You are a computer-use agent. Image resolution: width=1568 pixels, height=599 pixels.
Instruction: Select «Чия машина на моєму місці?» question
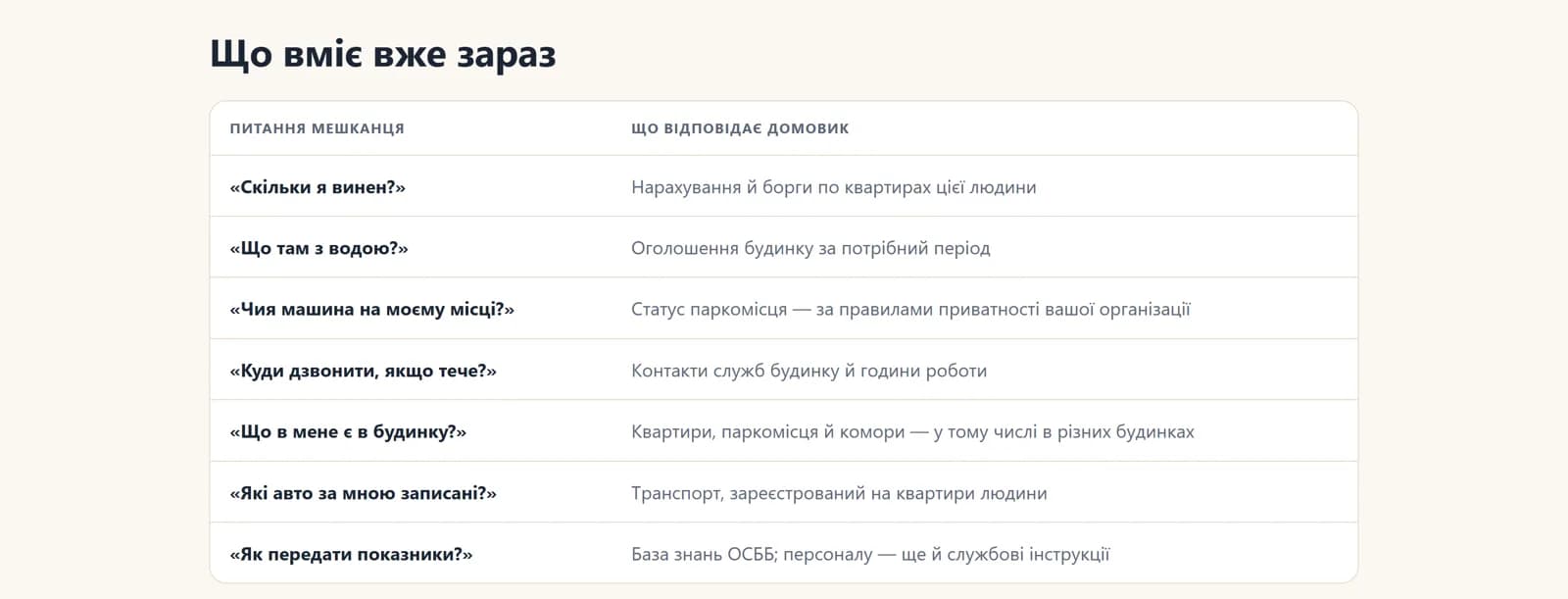pos(371,309)
